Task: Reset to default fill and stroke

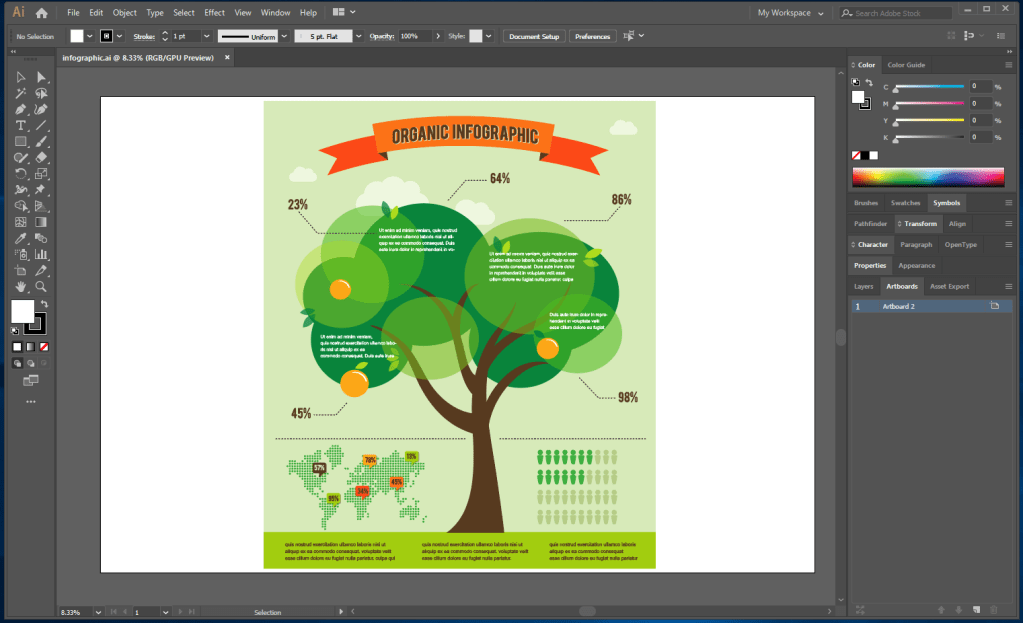Action: pyautogui.click(x=15, y=330)
